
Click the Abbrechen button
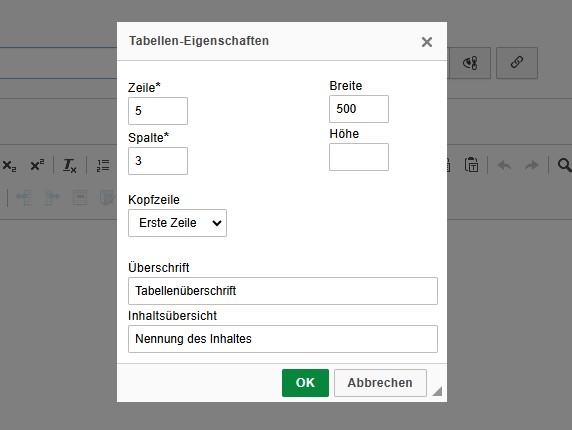(380, 383)
